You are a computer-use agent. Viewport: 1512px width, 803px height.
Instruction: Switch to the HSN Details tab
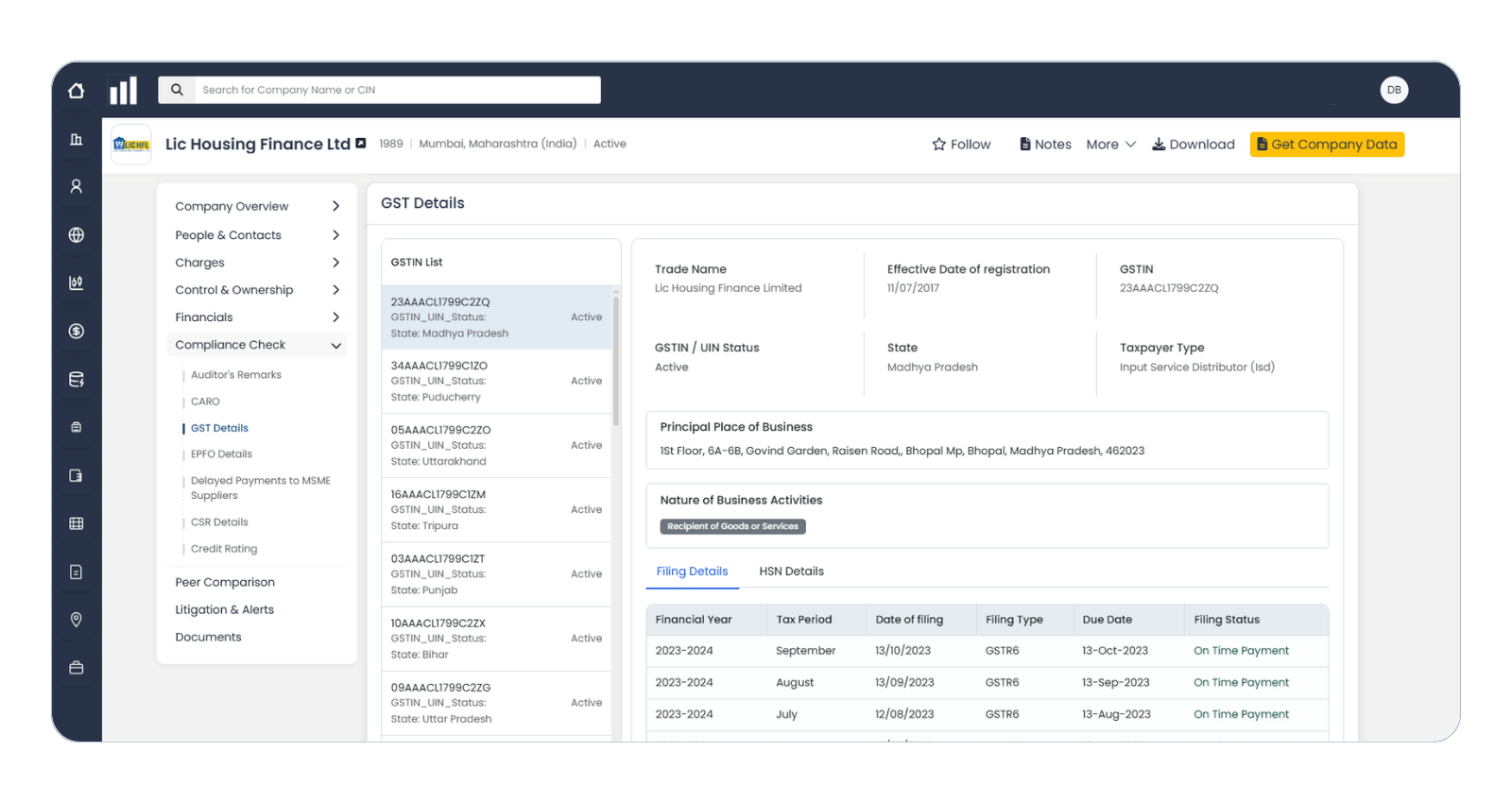pyautogui.click(x=791, y=572)
